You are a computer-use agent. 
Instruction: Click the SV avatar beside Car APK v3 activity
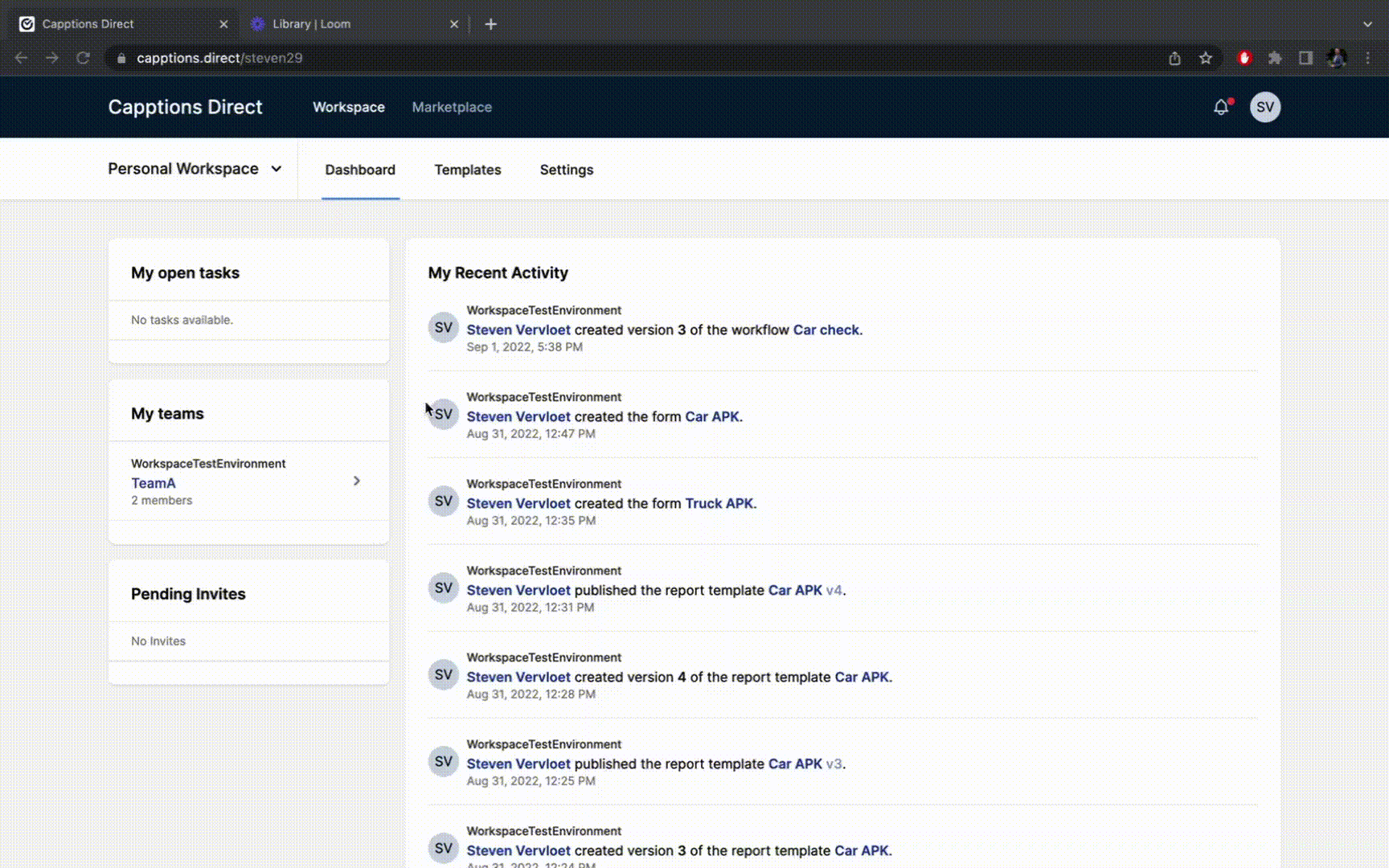coord(443,762)
